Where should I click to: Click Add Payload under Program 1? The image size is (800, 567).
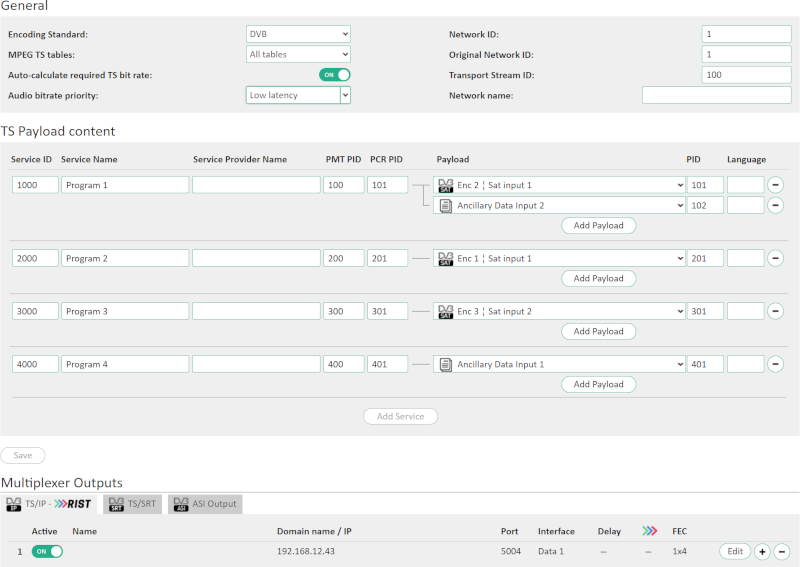(x=598, y=226)
